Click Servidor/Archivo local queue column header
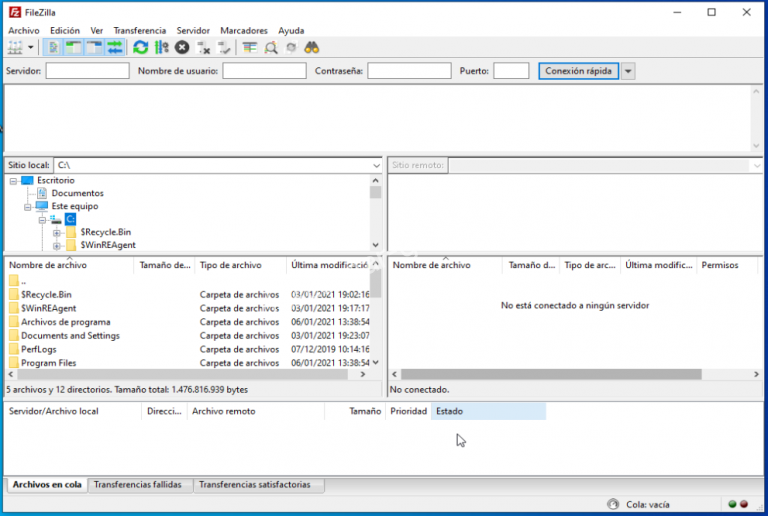 [x=73, y=411]
